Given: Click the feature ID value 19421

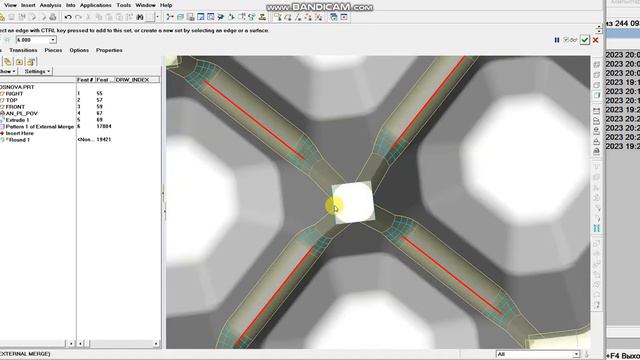Looking at the screenshot, I should pos(104,140).
